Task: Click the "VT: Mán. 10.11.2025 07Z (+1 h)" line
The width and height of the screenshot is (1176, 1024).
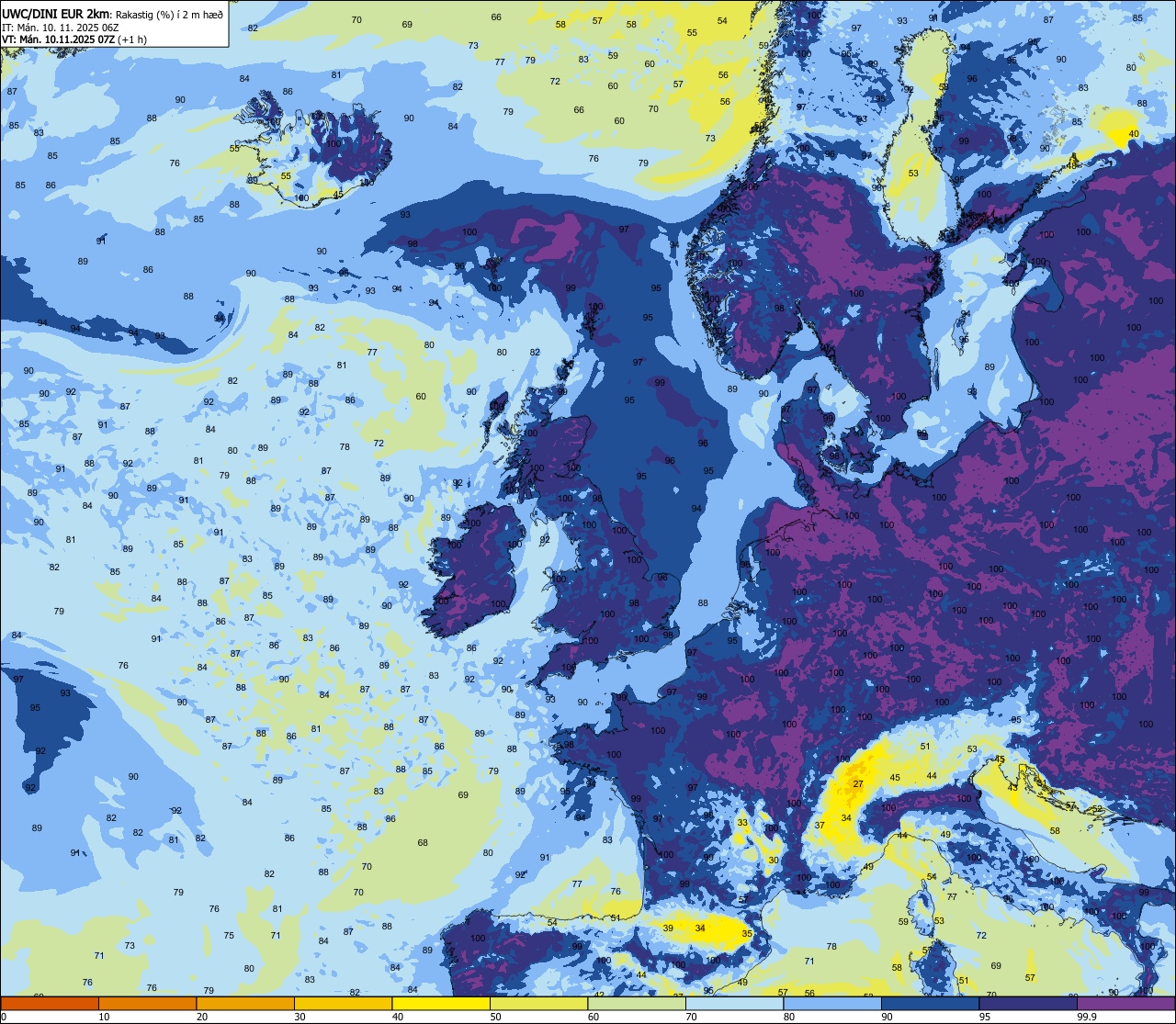Action: point(74,39)
